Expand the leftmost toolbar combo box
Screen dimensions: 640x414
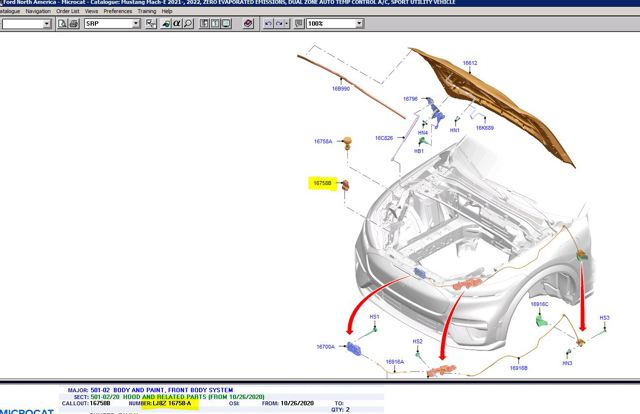pos(47,24)
